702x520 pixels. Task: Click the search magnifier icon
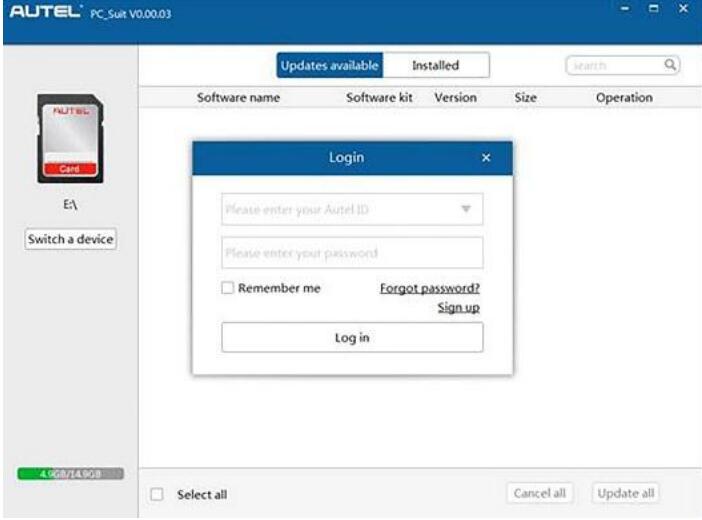click(x=670, y=65)
